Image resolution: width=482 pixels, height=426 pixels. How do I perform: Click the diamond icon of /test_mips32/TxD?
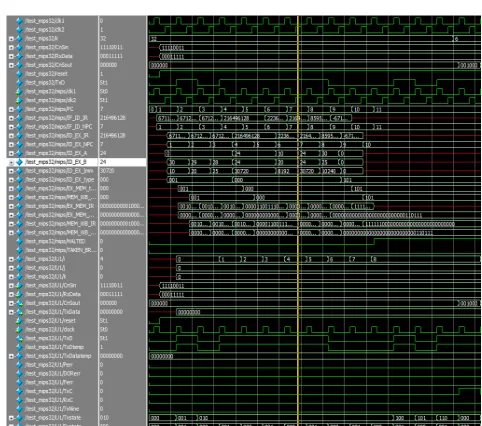(x=19, y=82)
